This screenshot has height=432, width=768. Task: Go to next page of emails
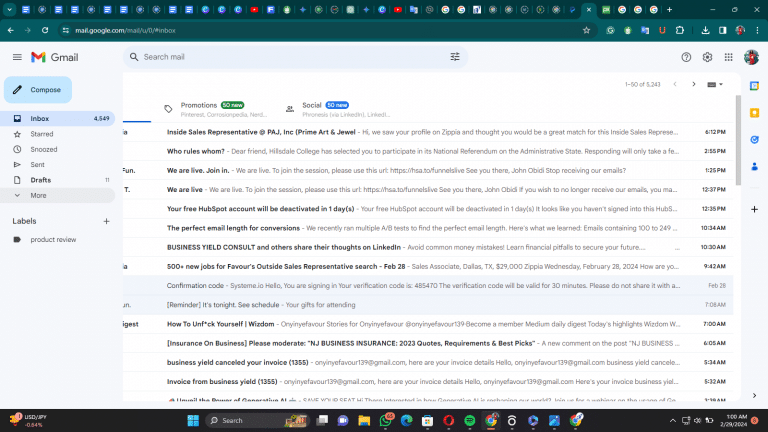[x=693, y=84]
